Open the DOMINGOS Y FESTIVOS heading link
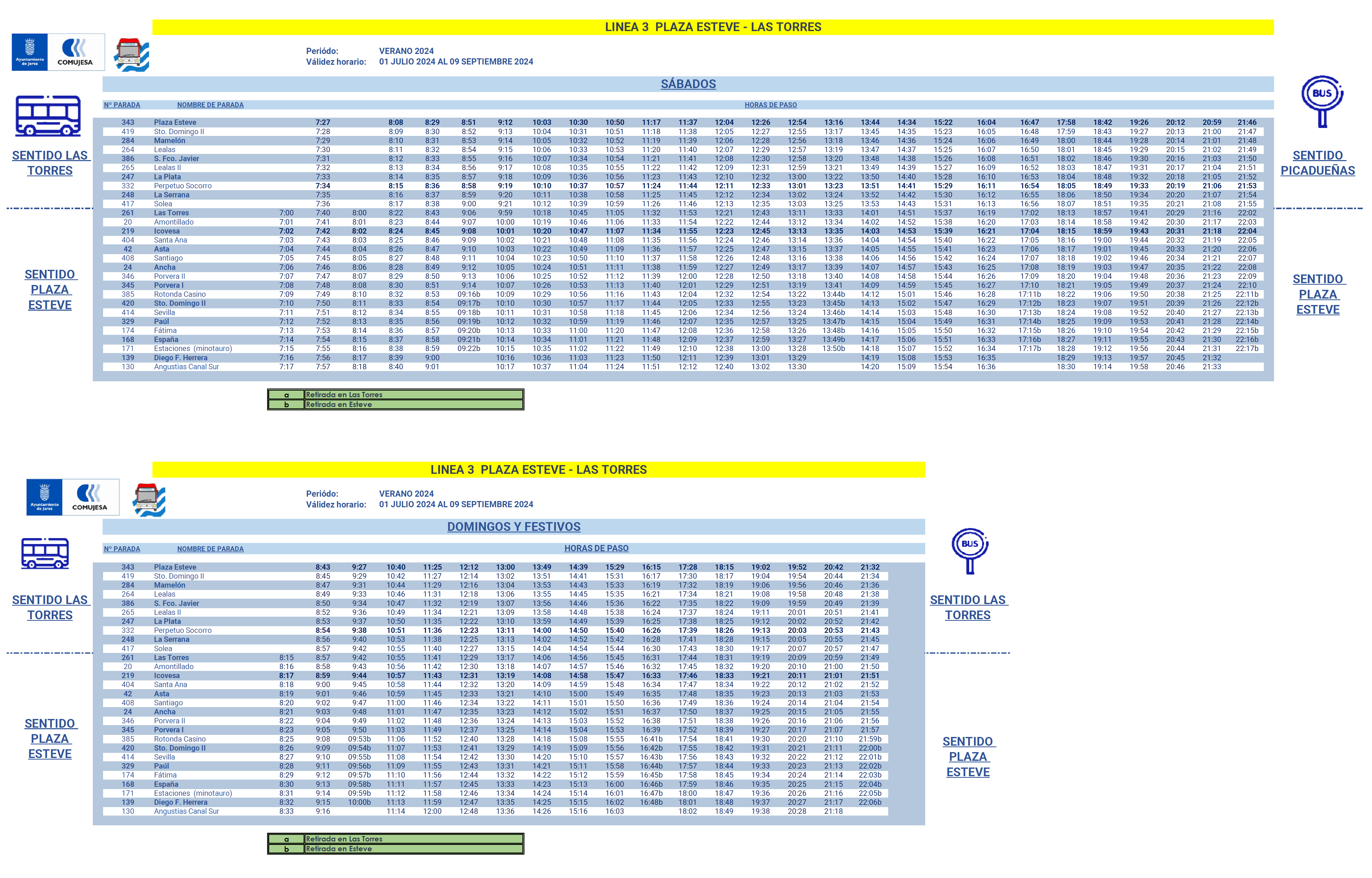Screen dimensions: 1372x878 click(514, 527)
